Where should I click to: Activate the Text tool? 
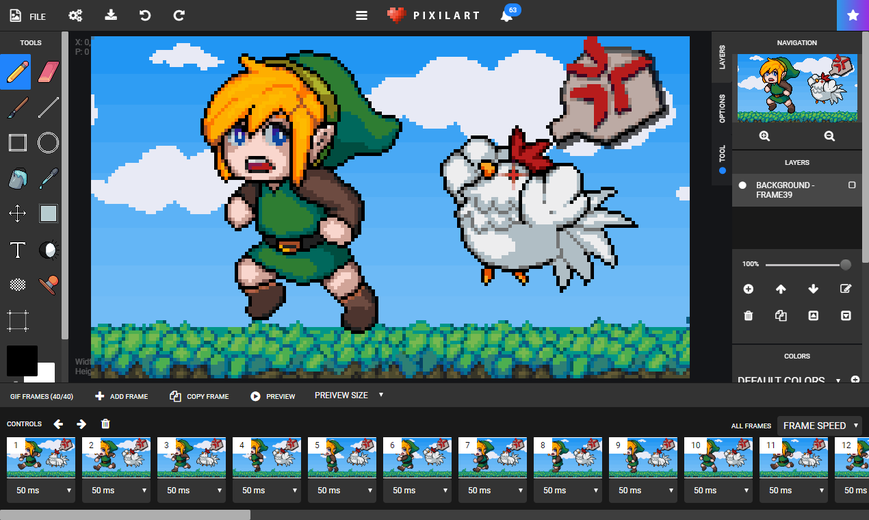click(18, 249)
